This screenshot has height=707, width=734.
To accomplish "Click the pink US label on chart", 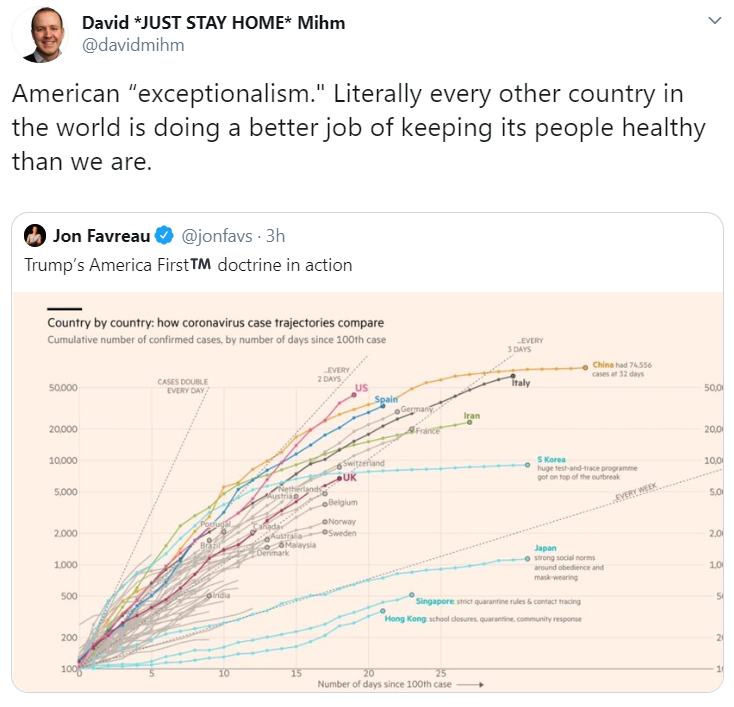I will (361, 388).
